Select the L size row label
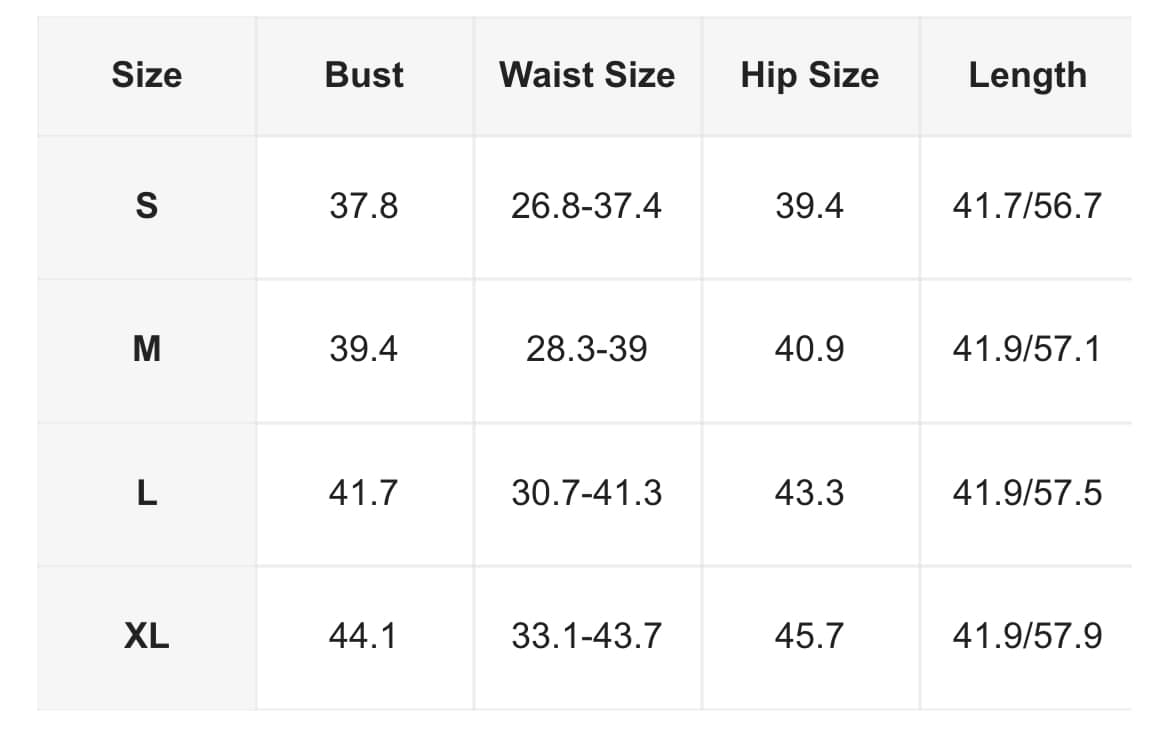1170x730 pixels. pyautogui.click(x=147, y=493)
